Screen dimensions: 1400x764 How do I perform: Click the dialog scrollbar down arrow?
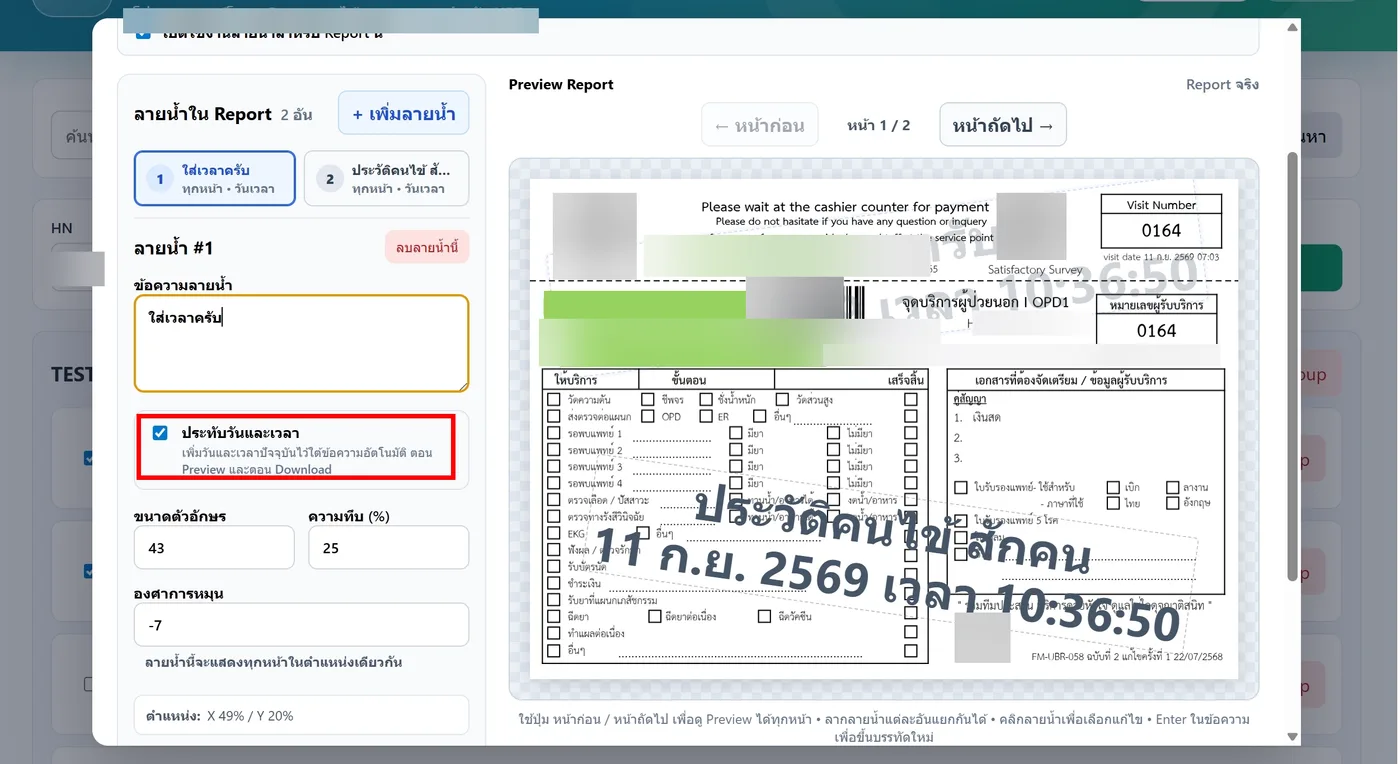click(x=1292, y=737)
